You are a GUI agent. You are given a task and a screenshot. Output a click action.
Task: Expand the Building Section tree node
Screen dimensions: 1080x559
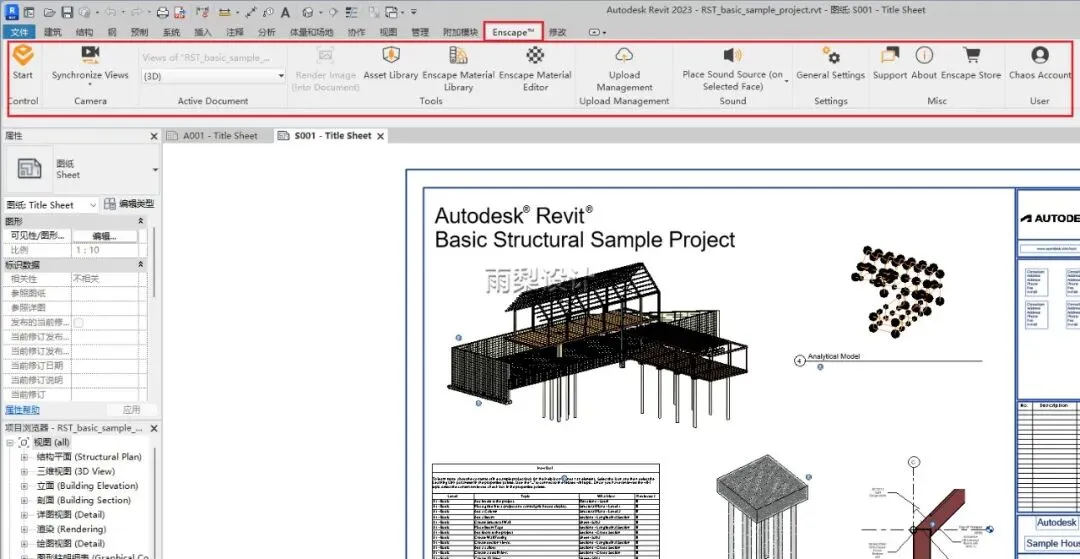pos(24,500)
